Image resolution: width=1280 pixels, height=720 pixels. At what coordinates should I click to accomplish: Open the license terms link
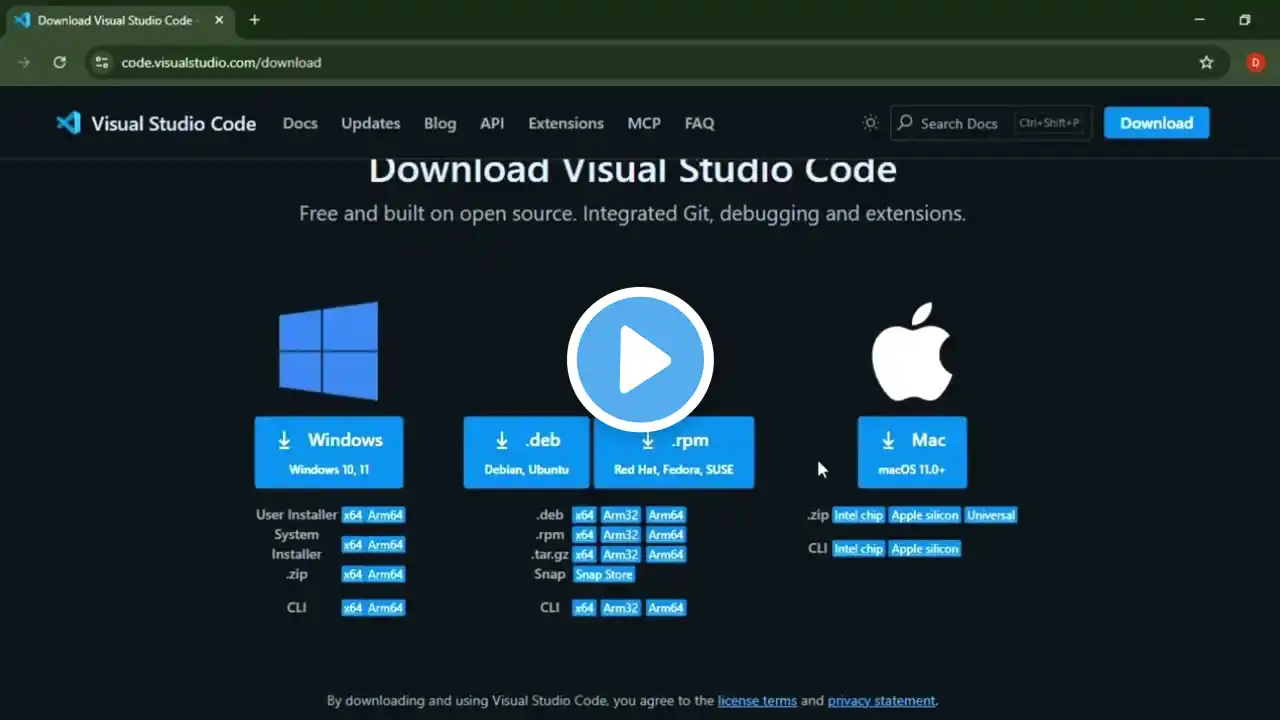point(757,701)
